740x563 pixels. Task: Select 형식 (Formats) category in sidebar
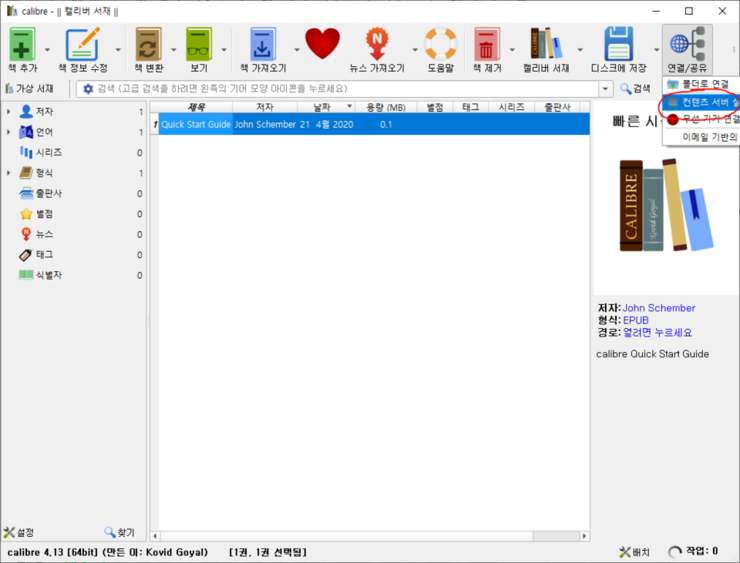click(x=44, y=173)
